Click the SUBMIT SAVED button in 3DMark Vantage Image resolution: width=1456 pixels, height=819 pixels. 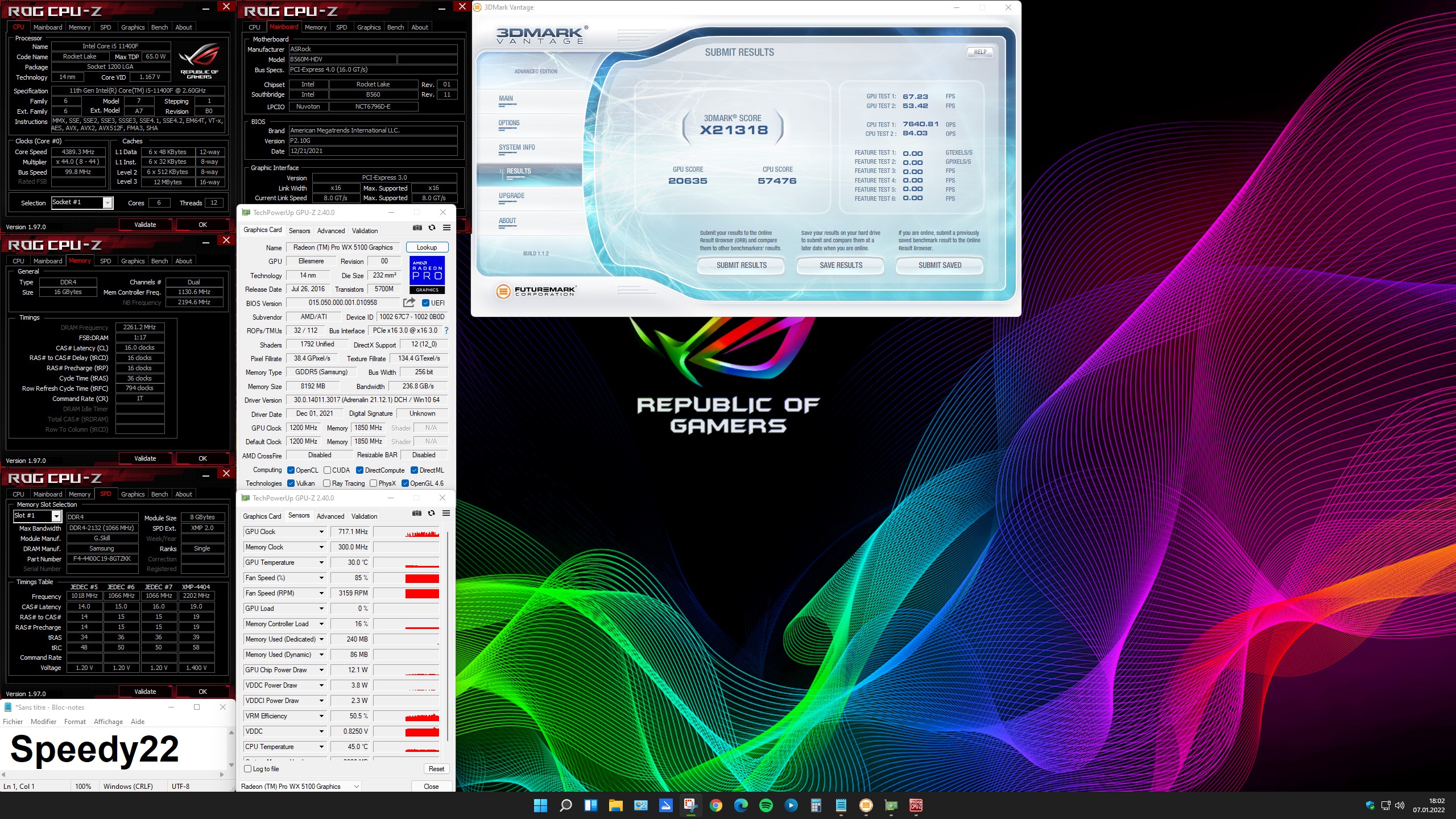point(940,266)
